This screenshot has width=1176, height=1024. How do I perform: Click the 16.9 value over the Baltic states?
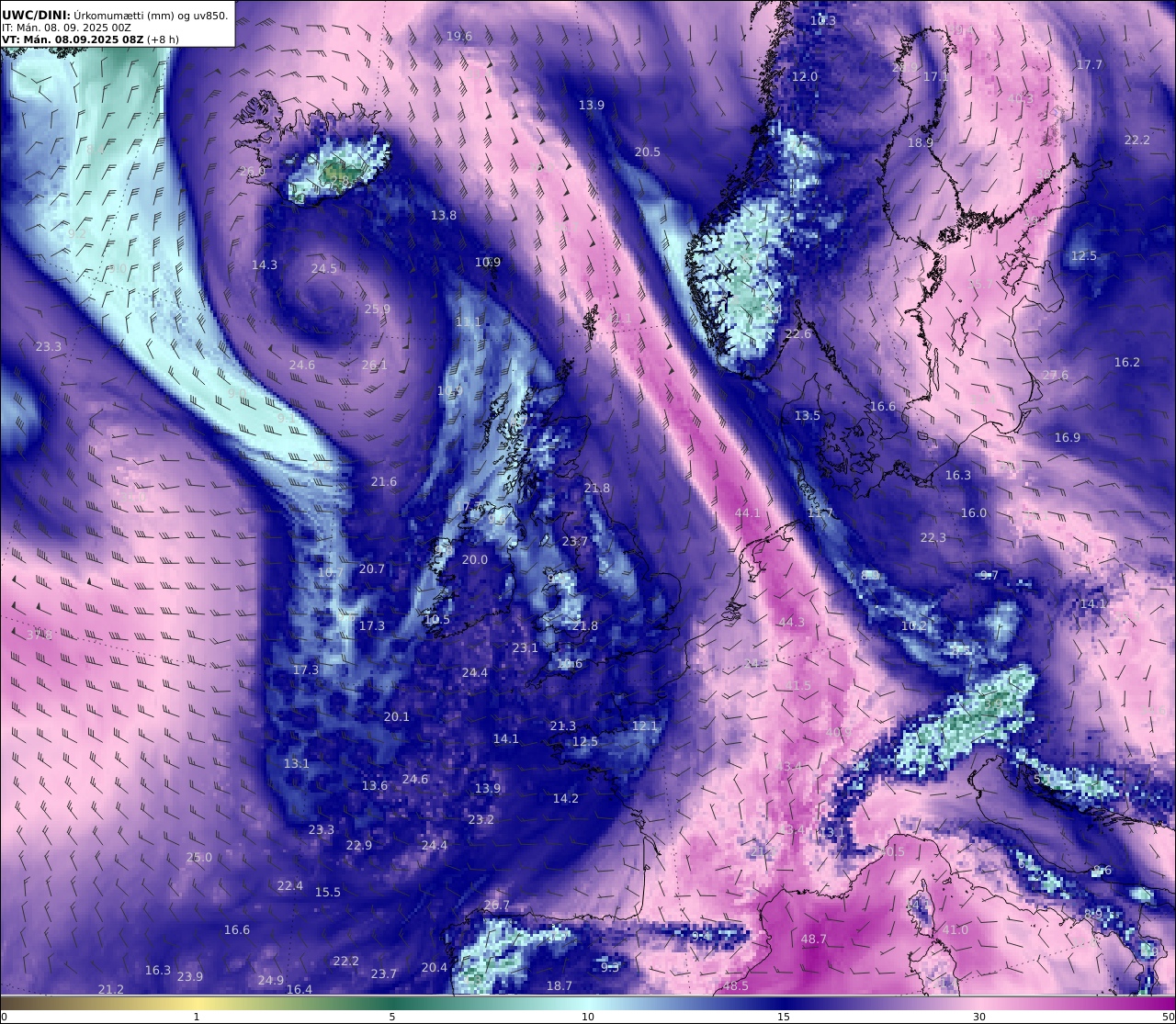tap(1068, 438)
